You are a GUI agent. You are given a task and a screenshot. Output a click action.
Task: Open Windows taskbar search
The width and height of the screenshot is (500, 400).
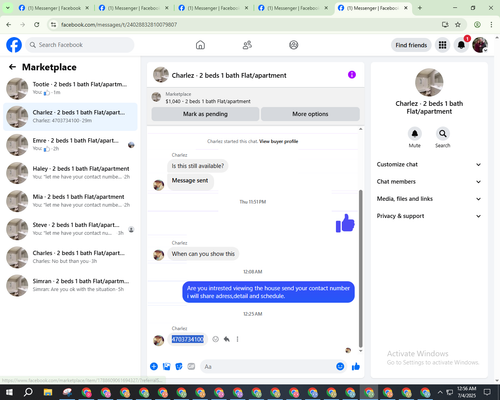(28, 392)
